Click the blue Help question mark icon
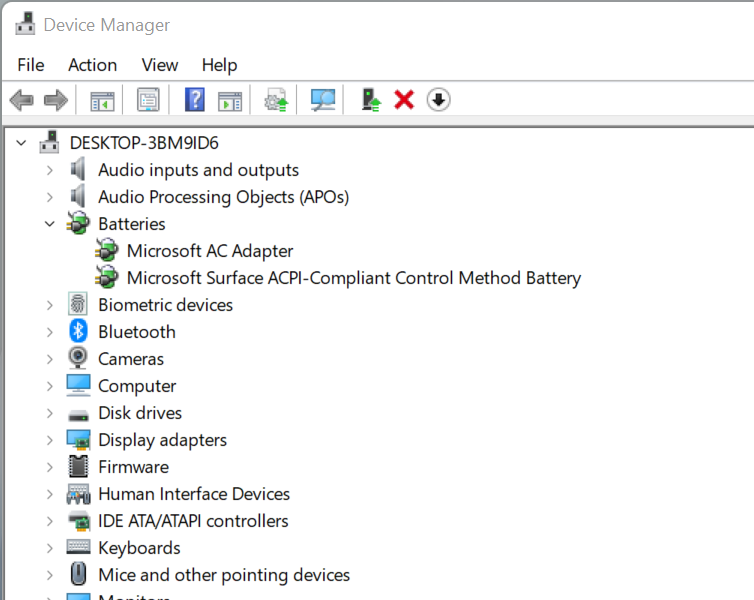 point(195,100)
